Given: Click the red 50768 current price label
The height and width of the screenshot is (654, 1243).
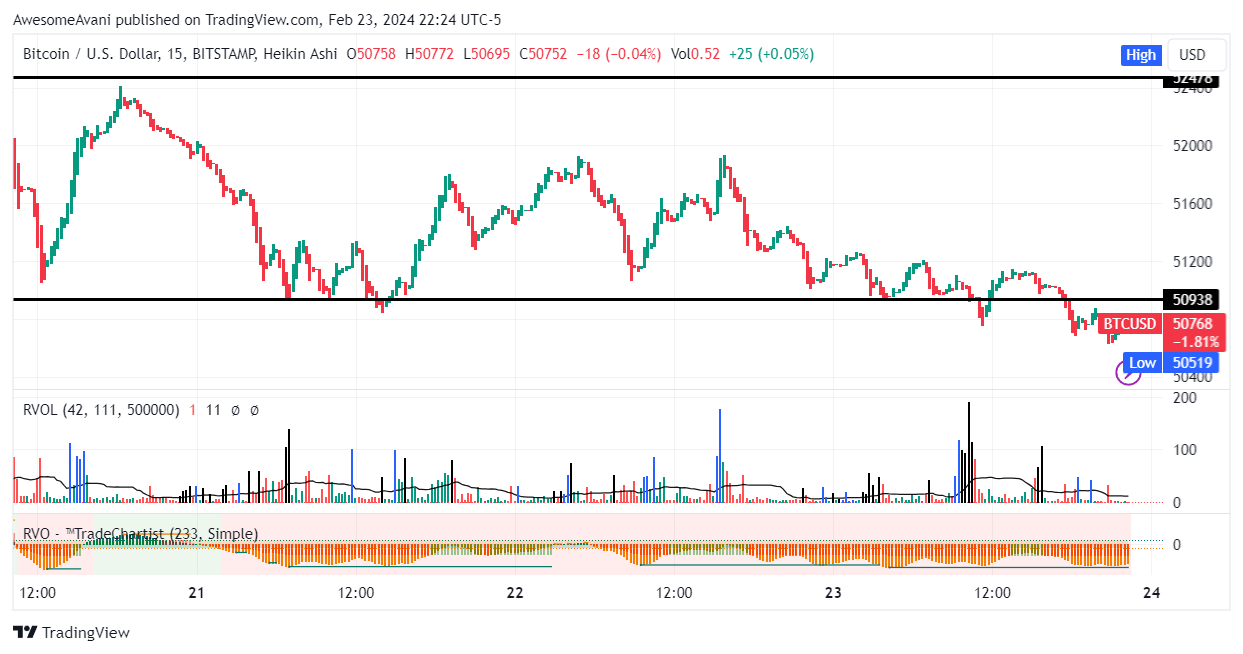Looking at the screenshot, I should 1192,324.
